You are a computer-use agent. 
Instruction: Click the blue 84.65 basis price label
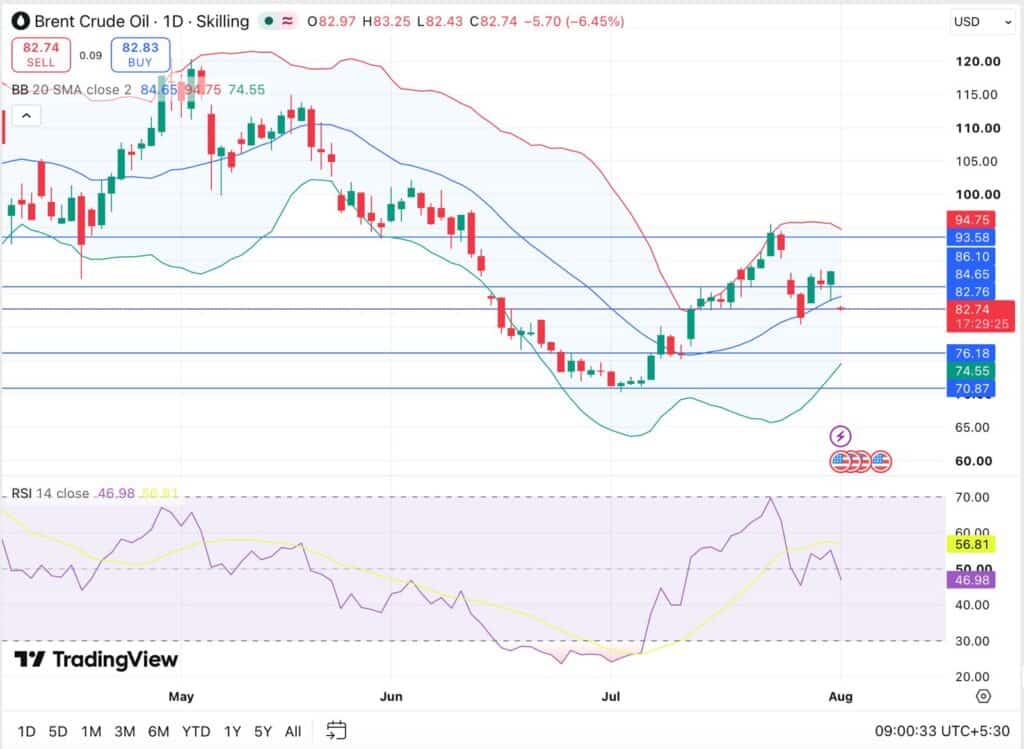point(971,274)
